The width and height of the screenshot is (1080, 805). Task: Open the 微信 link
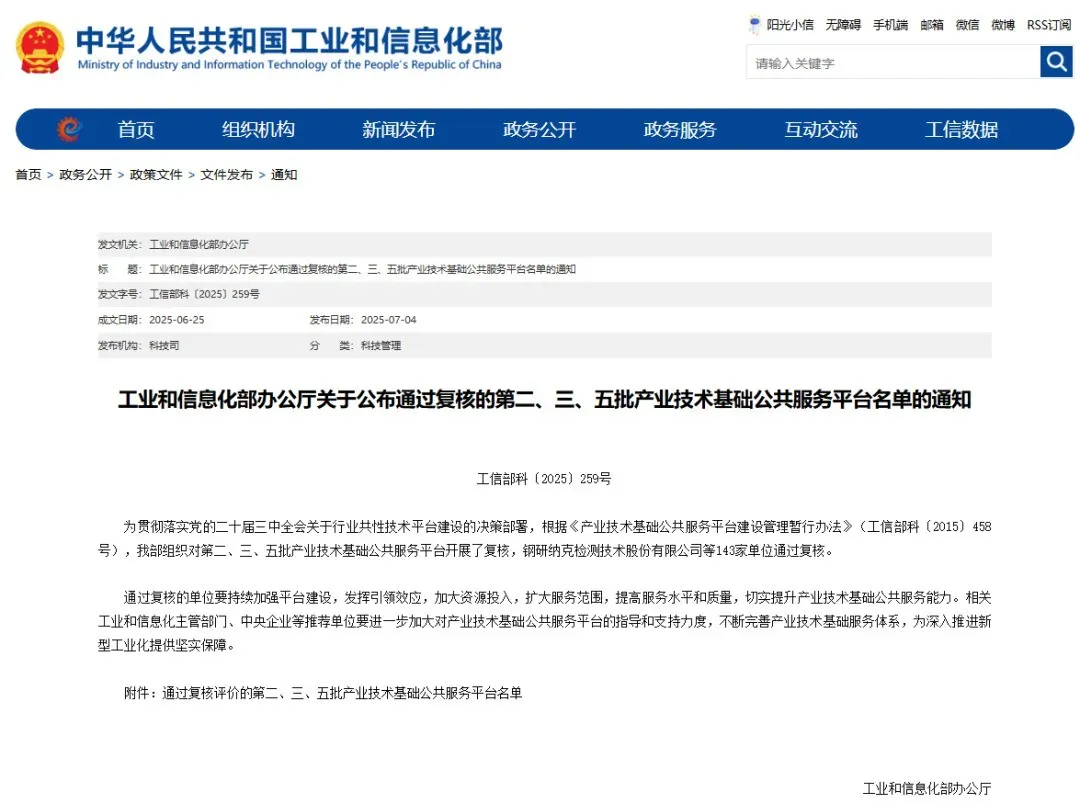tap(967, 25)
